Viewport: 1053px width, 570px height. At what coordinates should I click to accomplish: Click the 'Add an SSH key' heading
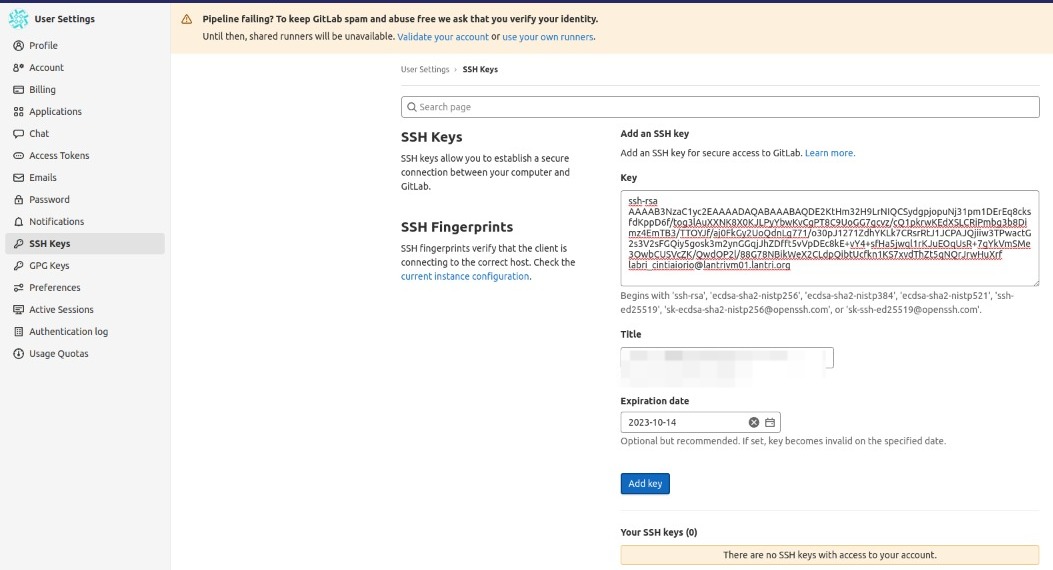[655, 134]
